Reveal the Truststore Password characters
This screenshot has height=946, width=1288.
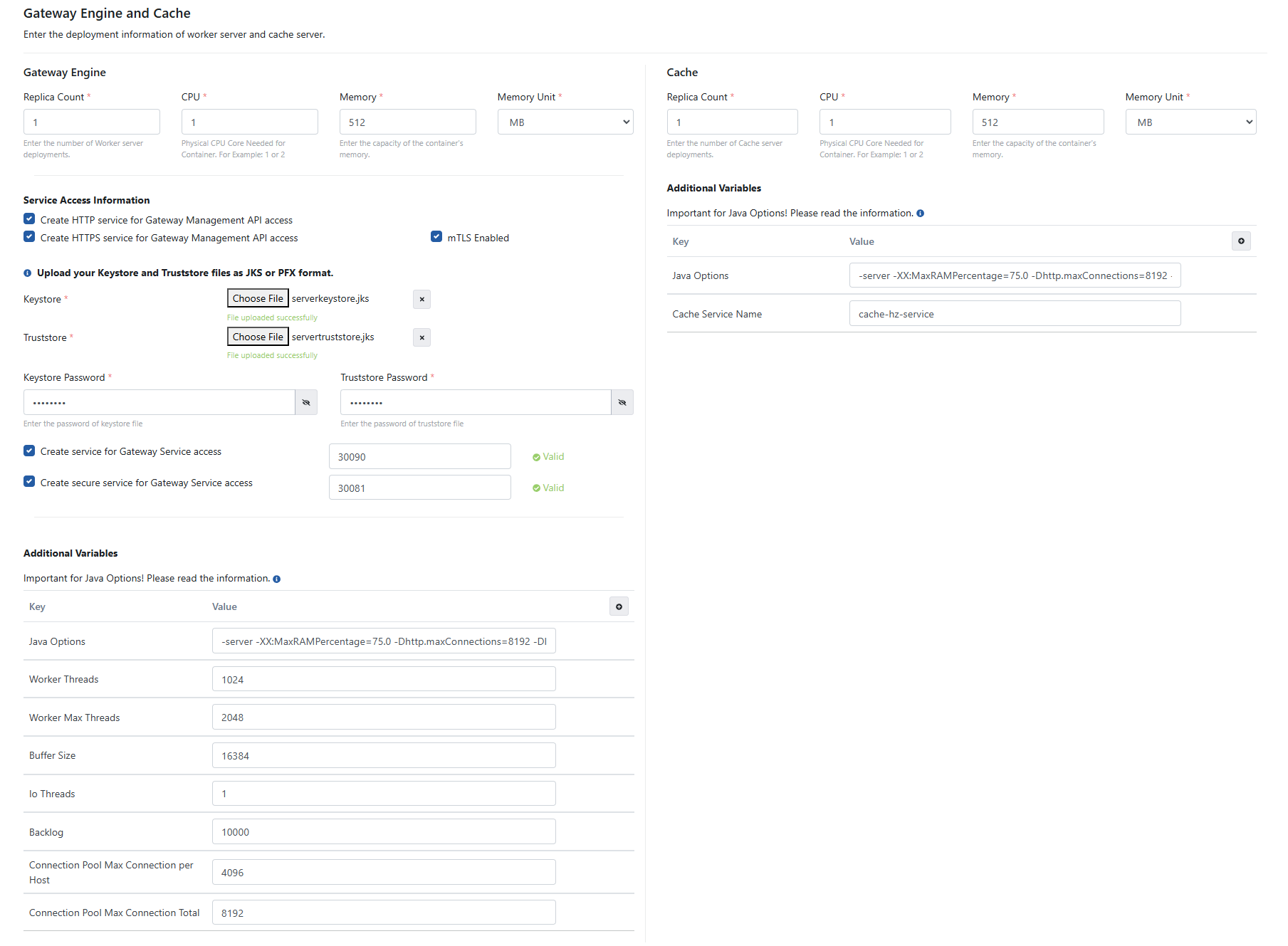coord(622,403)
